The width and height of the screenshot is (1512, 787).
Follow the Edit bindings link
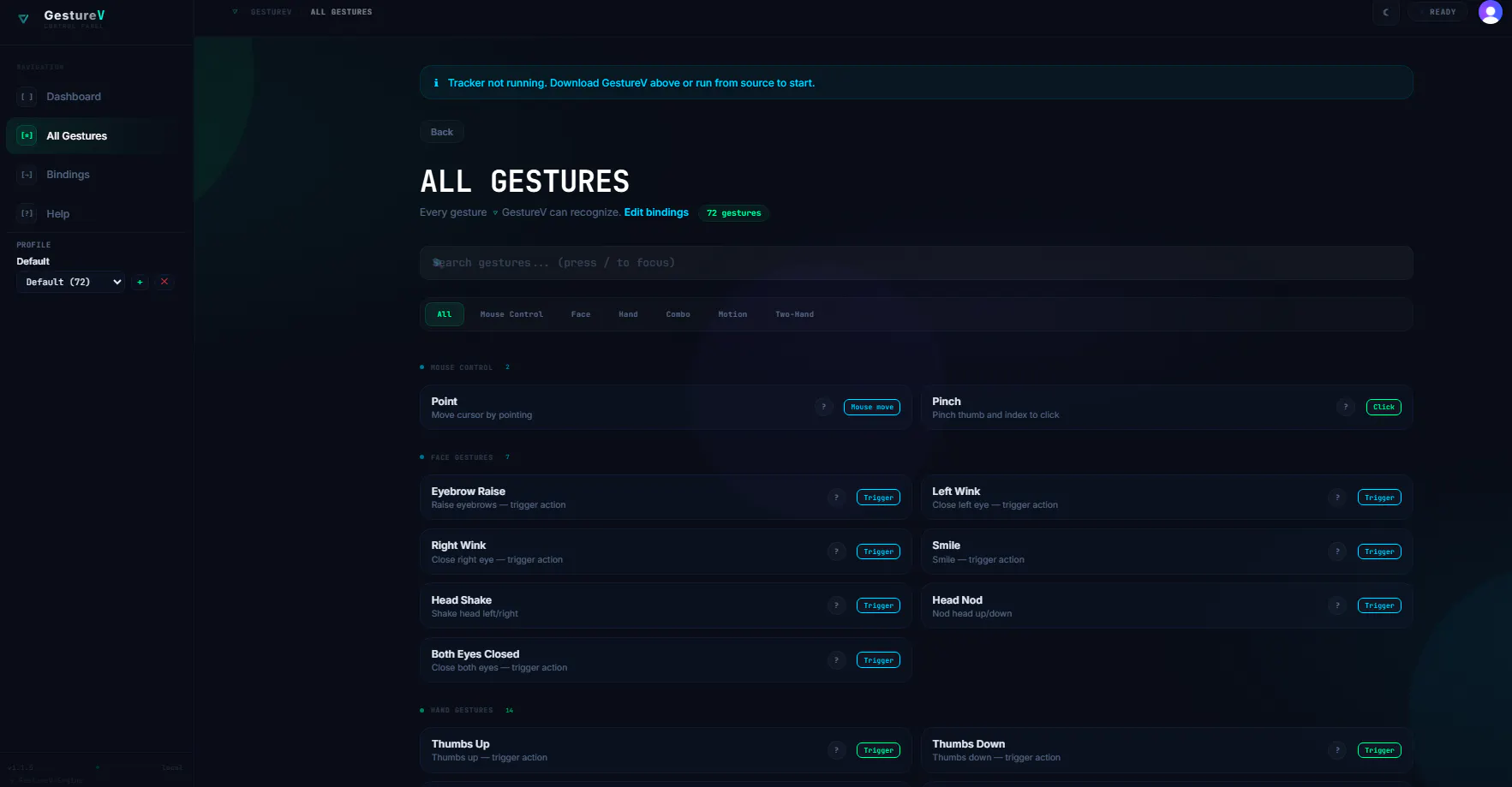656,212
